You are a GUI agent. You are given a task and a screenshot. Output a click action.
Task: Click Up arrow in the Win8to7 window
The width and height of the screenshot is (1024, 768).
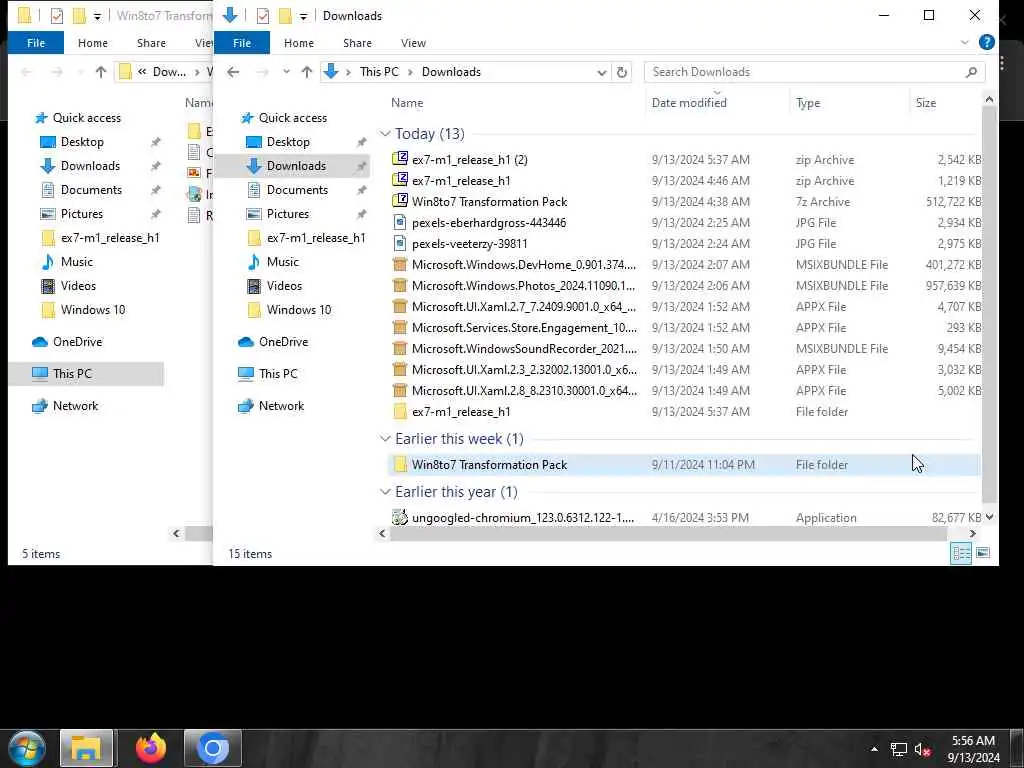click(x=101, y=72)
